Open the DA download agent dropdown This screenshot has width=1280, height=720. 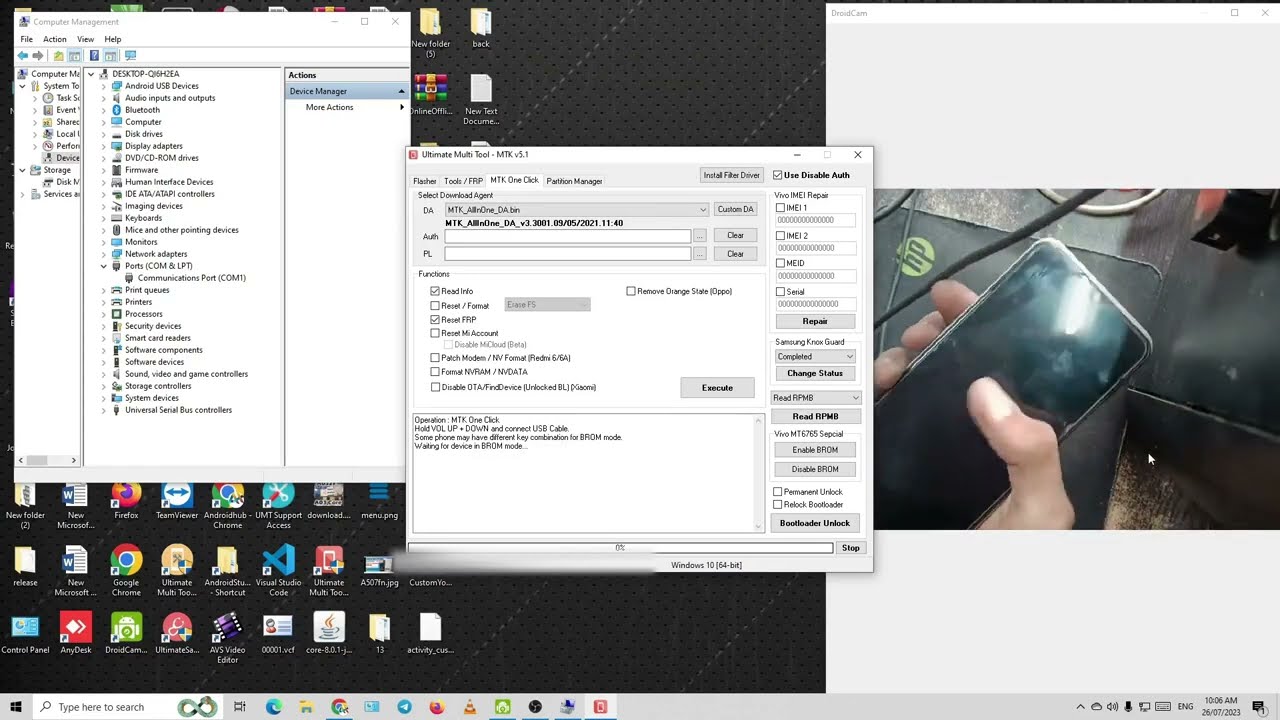point(703,209)
